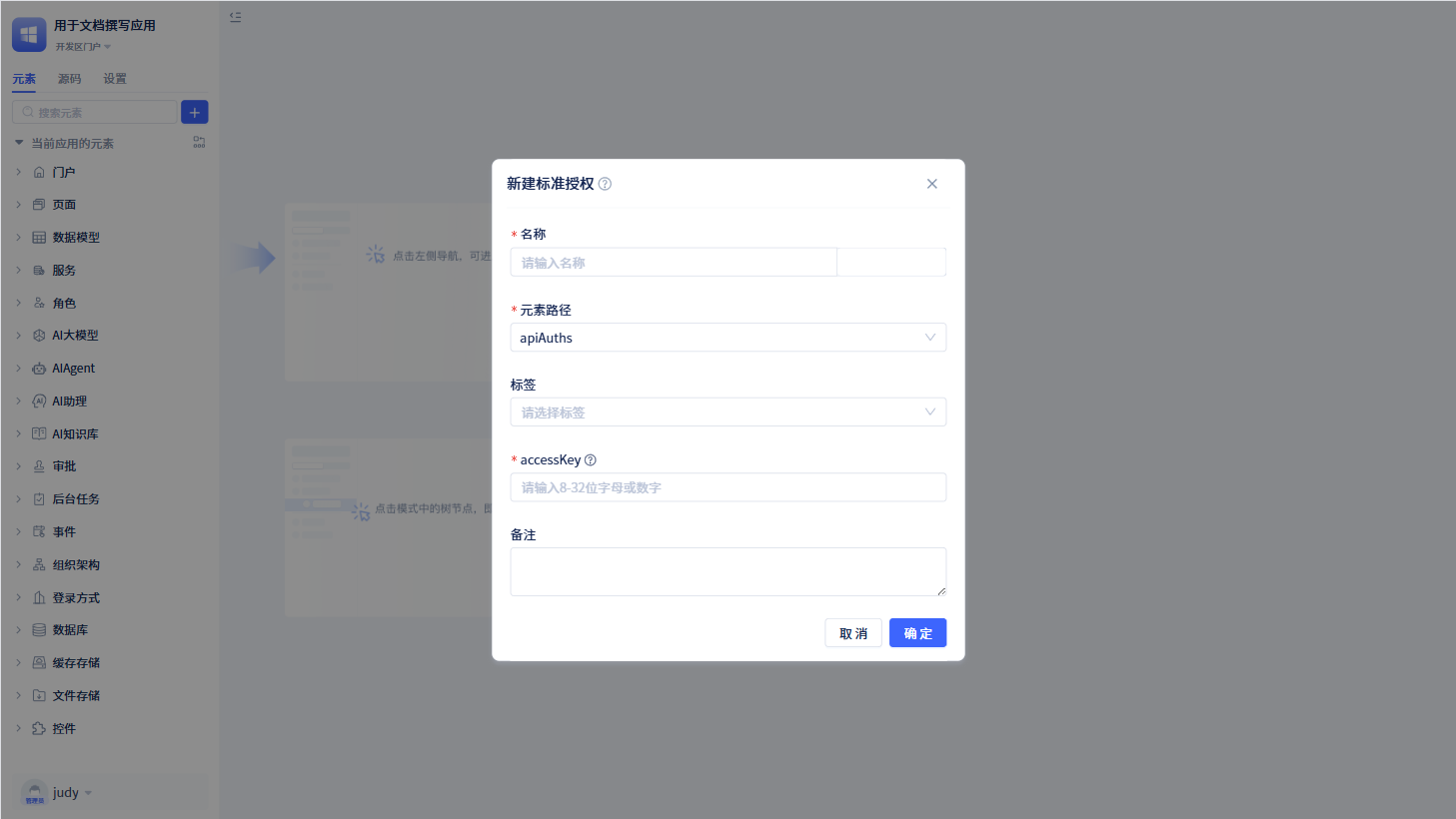
Task: Expand the 组织架构 tree node
Action: click(x=19, y=565)
